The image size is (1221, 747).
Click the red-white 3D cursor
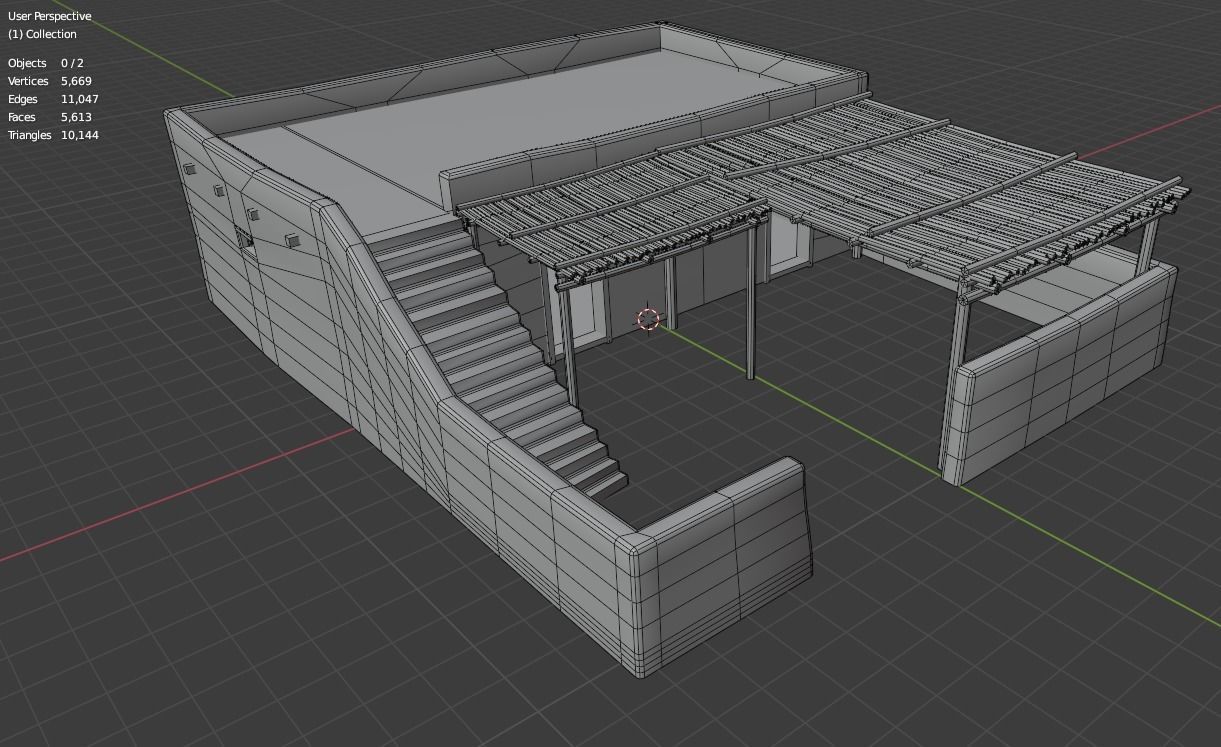click(x=648, y=319)
